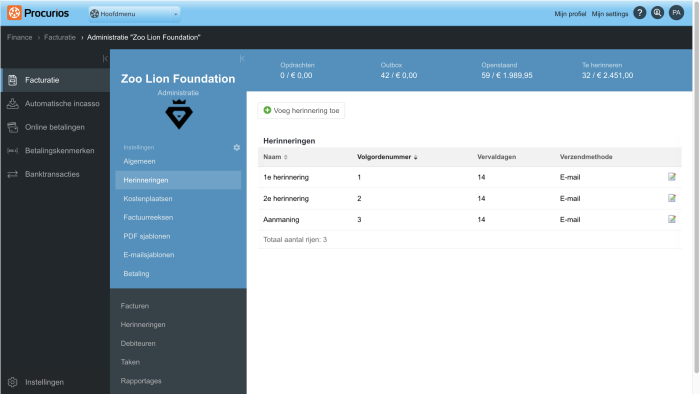Click the Openstaand statistic
700x394 pixels.
coord(507,71)
